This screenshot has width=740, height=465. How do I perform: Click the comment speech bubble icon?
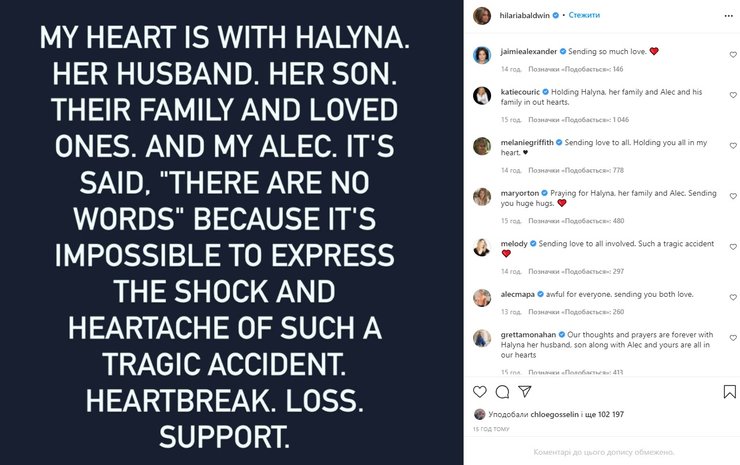click(x=502, y=392)
